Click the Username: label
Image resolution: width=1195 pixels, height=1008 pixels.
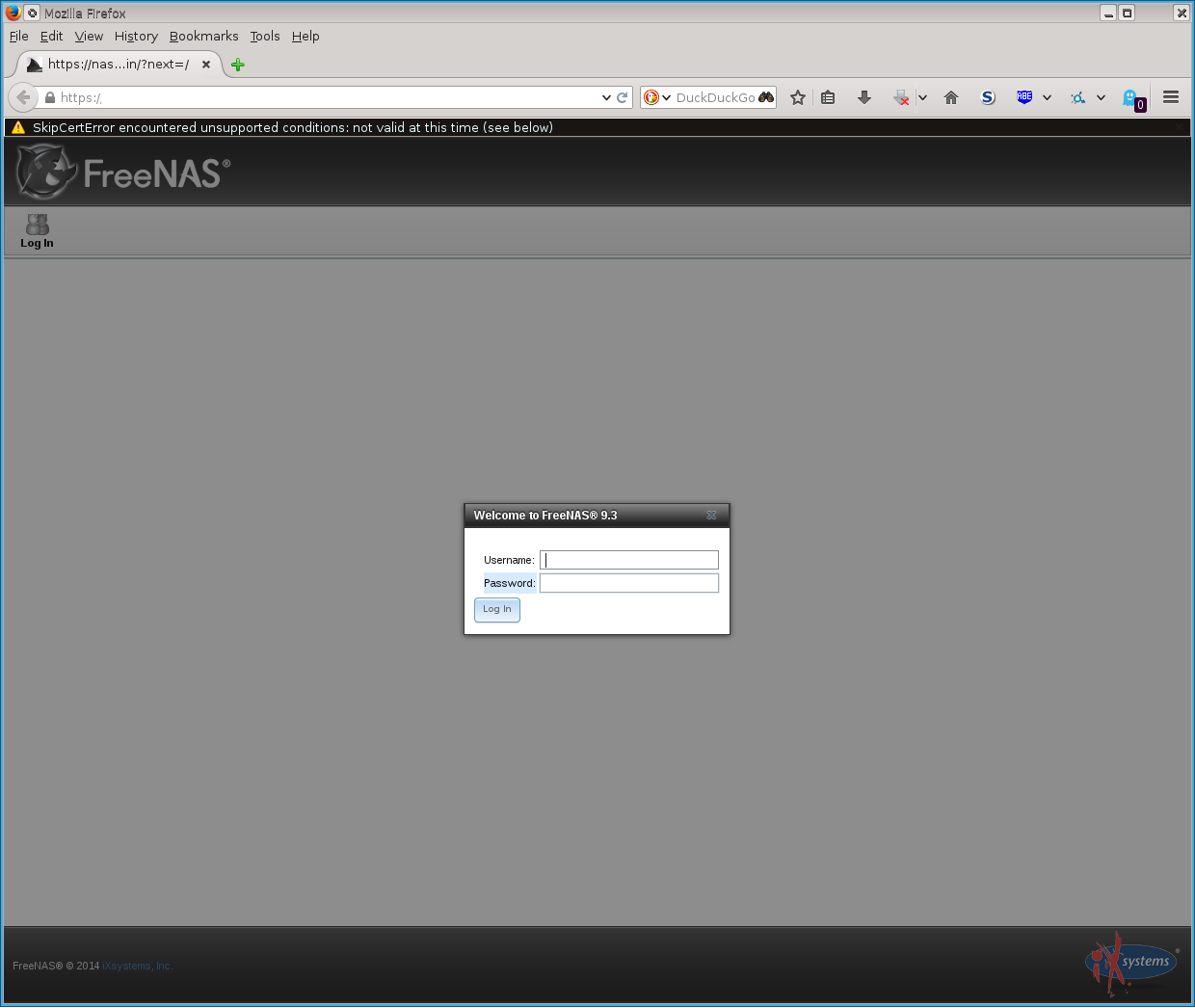point(509,560)
